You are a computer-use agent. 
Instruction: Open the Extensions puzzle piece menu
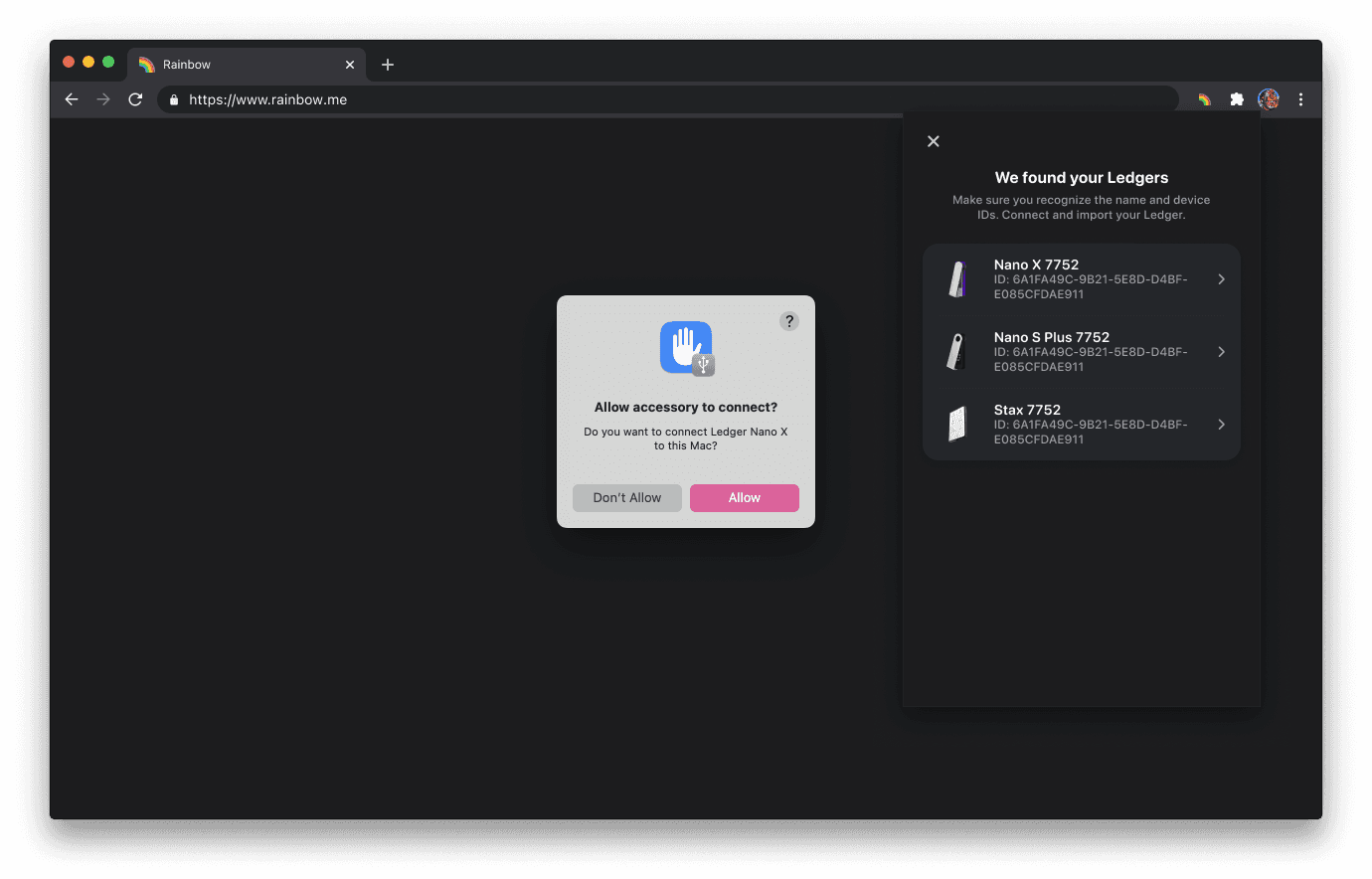[x=1237, y=99]
